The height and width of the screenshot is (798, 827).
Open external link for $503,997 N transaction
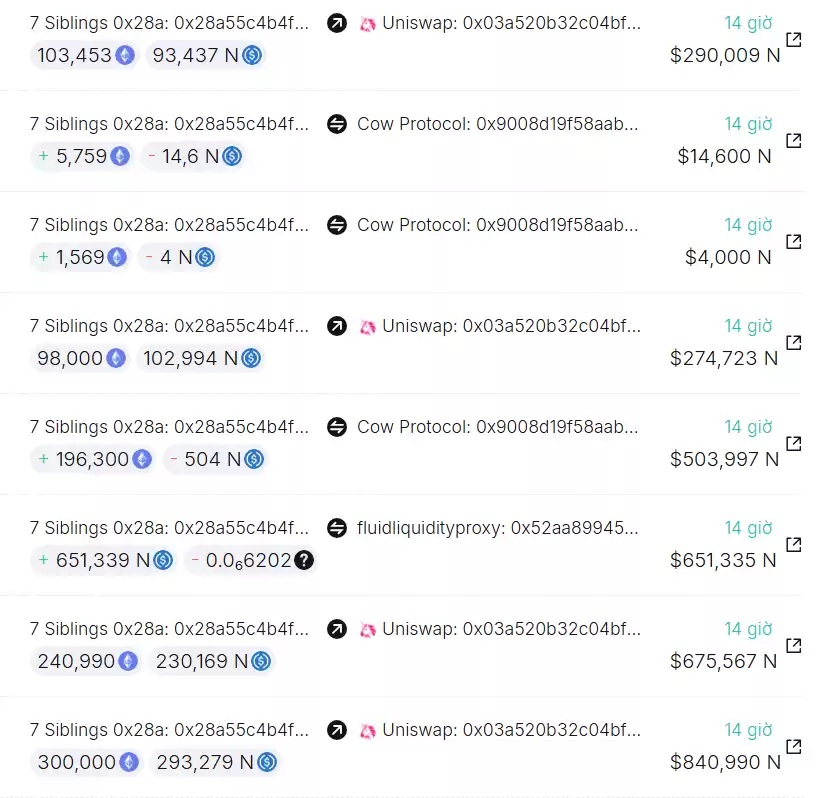click(x=793, y=444)
